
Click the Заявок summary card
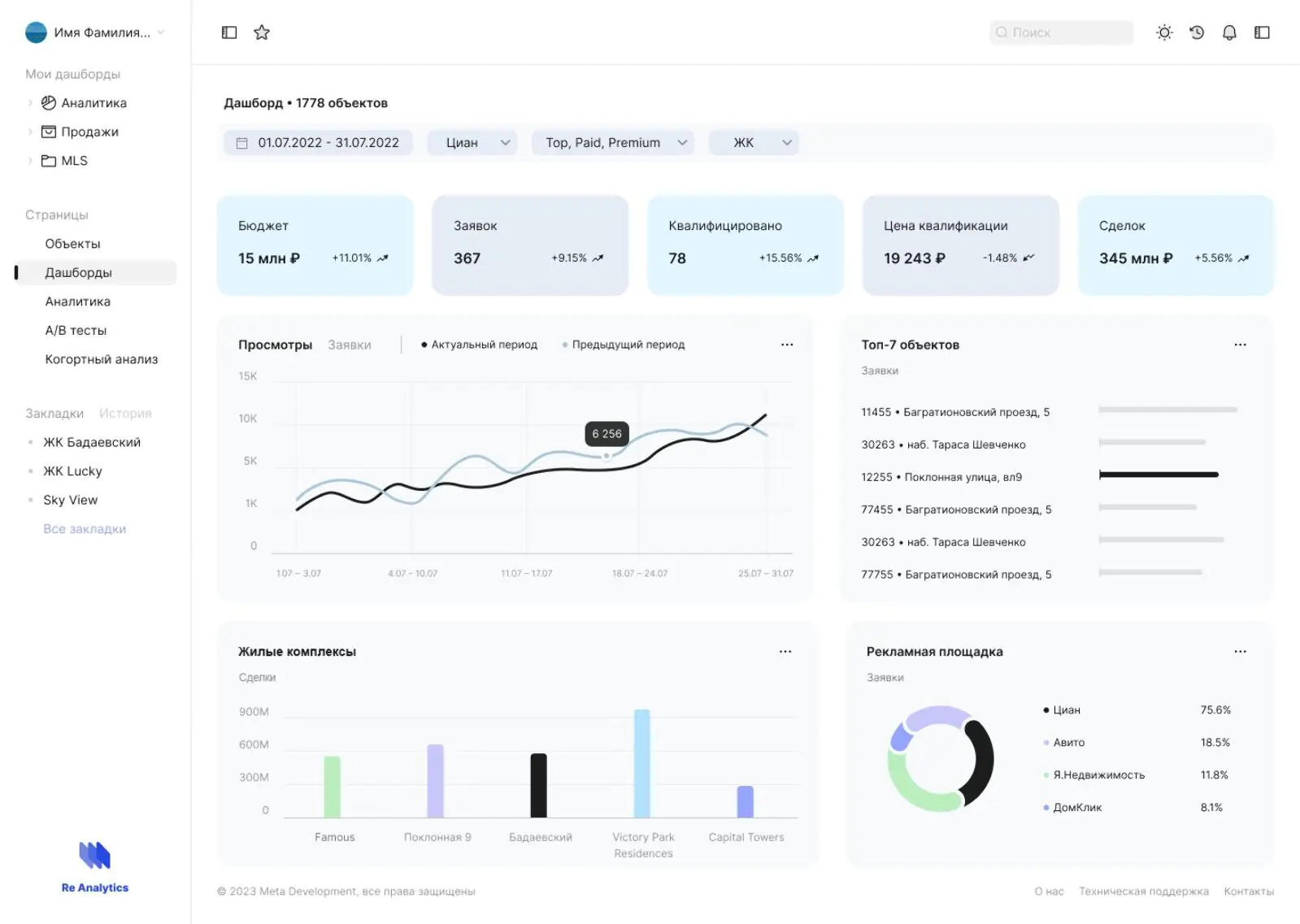click(x=530, y=245)
